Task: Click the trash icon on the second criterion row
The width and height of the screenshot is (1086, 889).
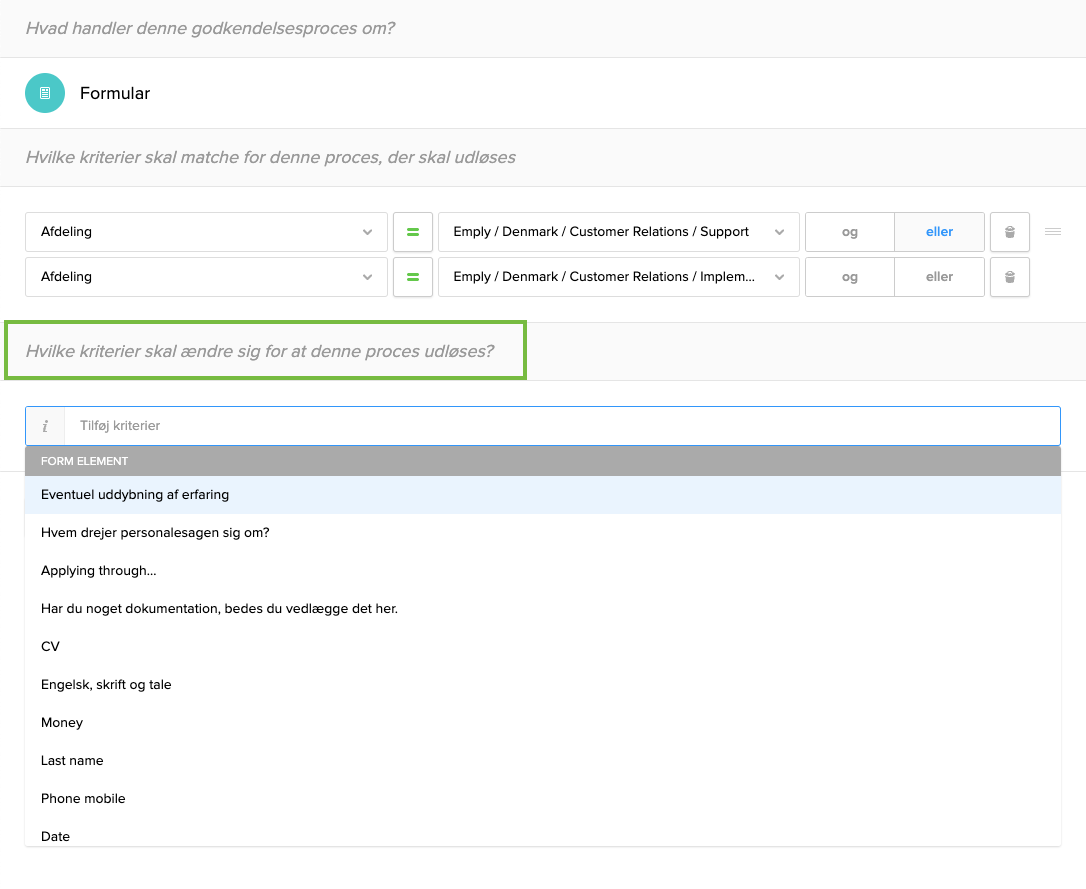Action: pos(1009,277)
